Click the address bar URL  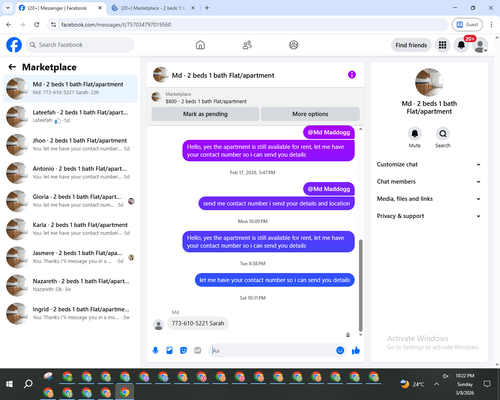point(116,25)
